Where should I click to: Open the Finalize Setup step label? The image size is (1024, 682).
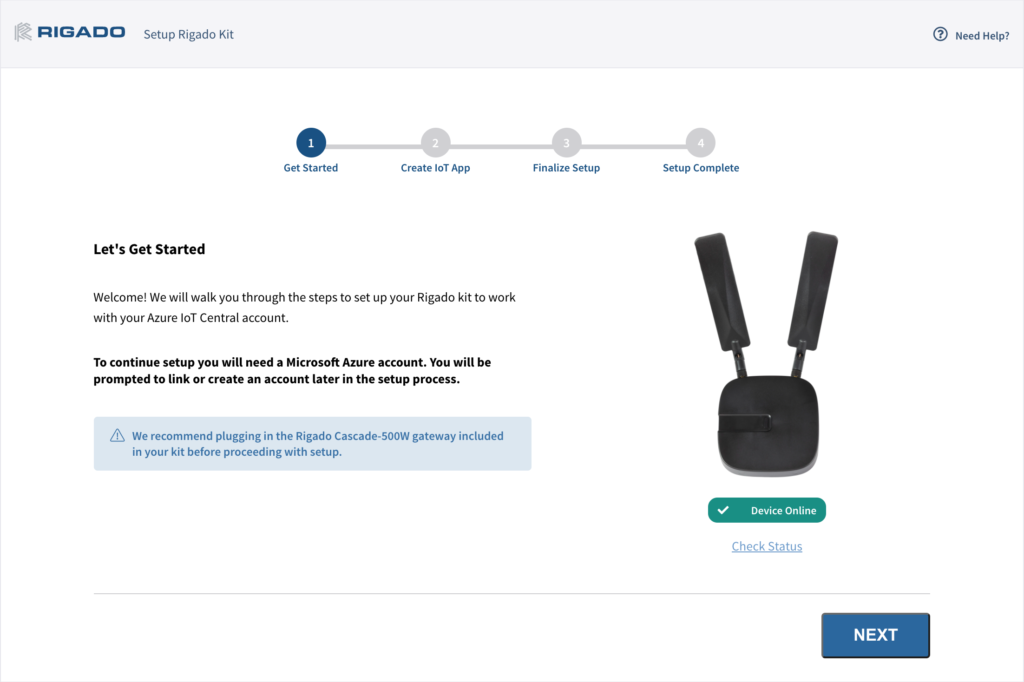tap(566, 168)
